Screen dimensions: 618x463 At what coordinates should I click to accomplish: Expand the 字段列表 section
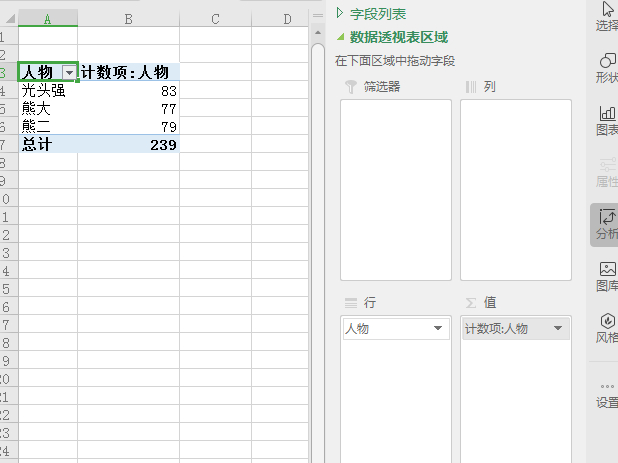pos(340,13)
